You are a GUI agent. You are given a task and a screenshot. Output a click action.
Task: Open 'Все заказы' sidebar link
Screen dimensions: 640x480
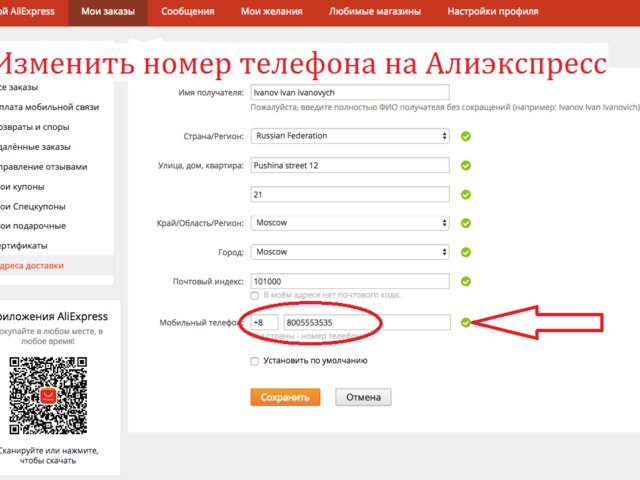tap(19, 87)
